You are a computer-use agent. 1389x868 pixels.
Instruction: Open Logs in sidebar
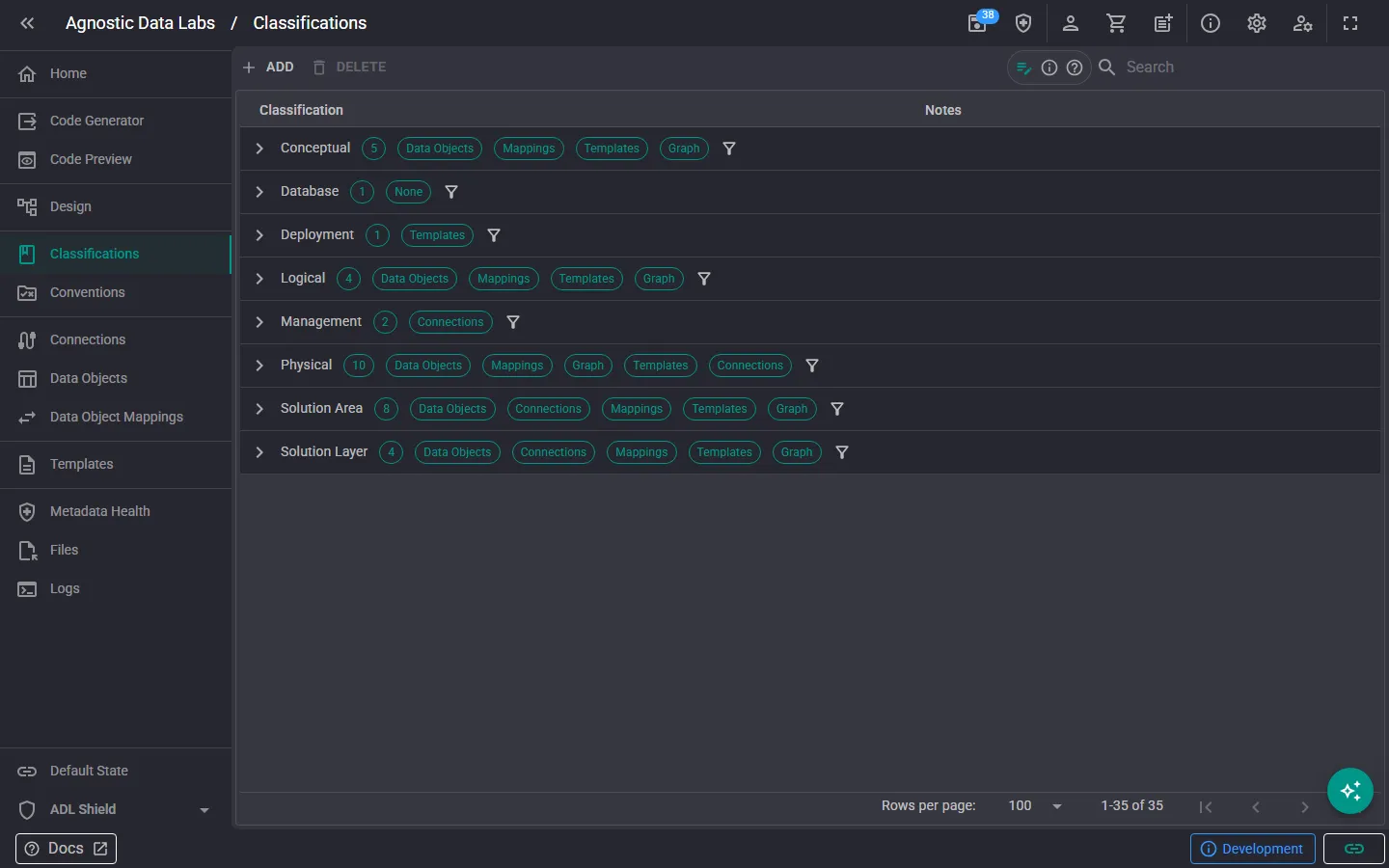[x=116, y=588]
